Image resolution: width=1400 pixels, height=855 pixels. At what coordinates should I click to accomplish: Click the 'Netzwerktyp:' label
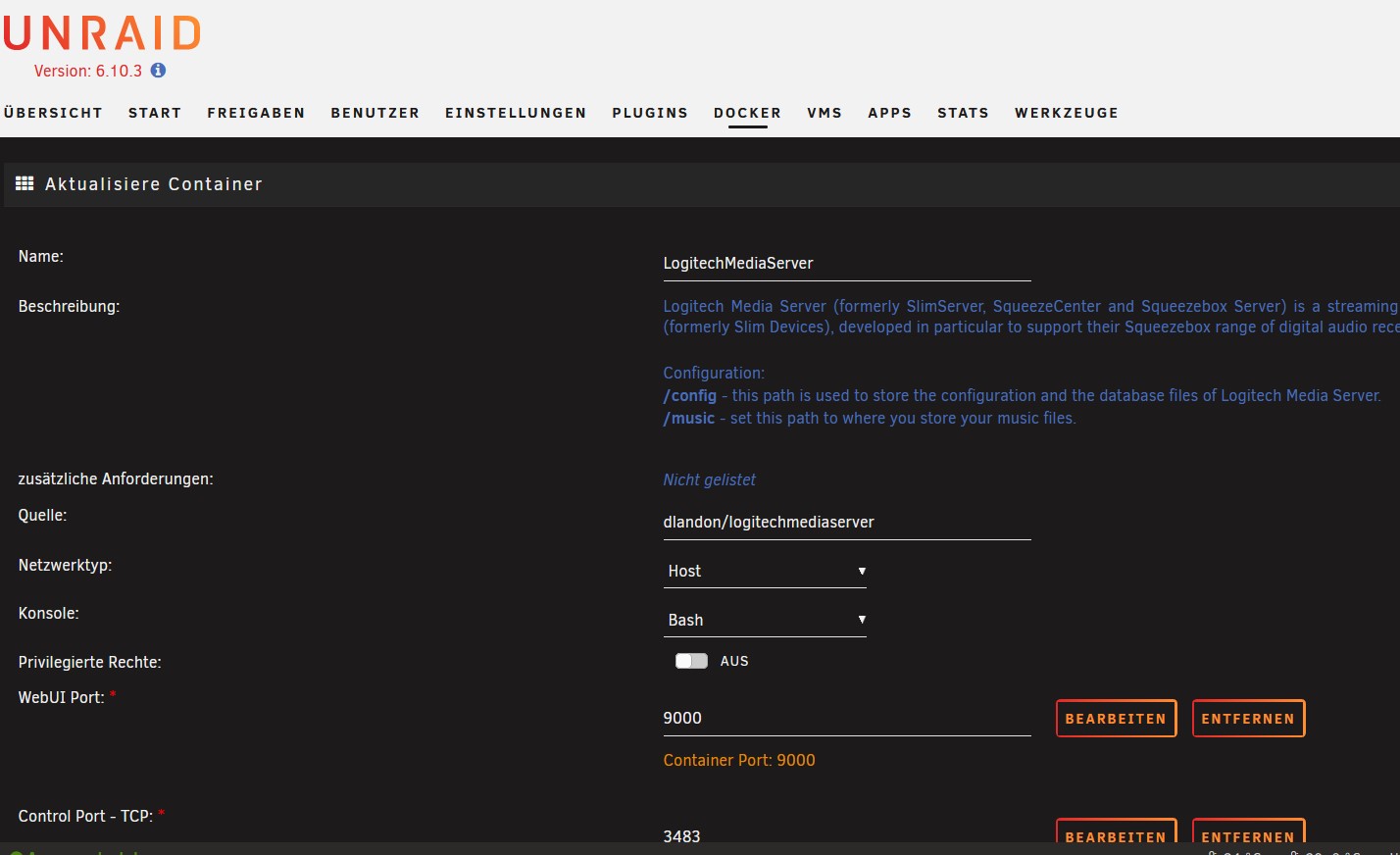[x=65, y=565]
